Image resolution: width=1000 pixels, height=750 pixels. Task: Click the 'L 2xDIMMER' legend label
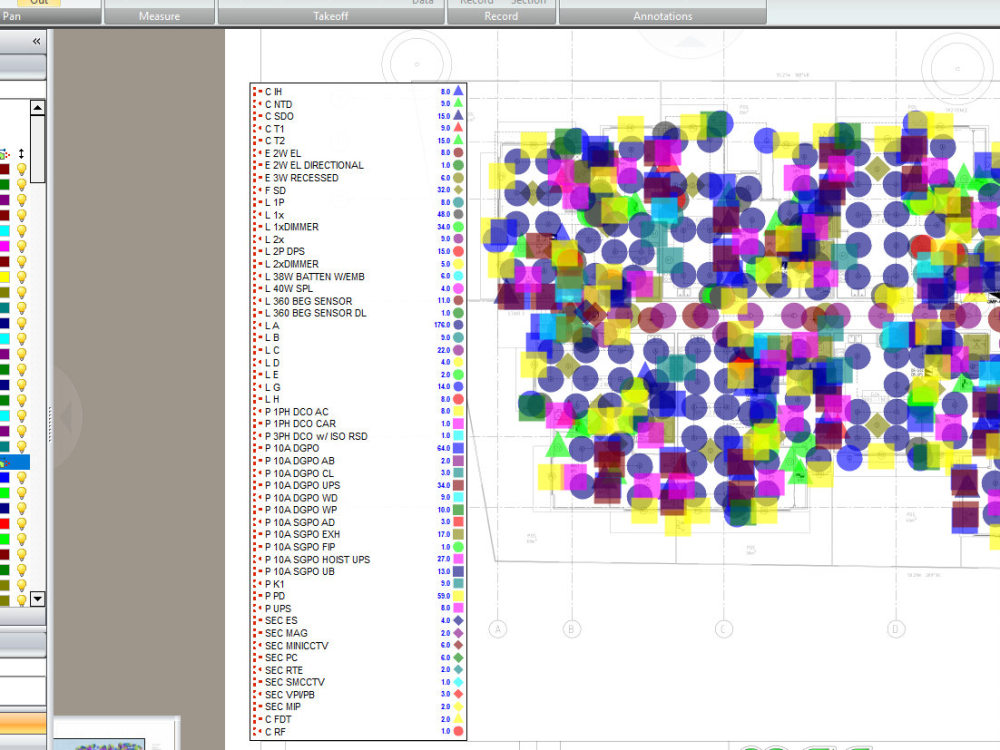292,264
